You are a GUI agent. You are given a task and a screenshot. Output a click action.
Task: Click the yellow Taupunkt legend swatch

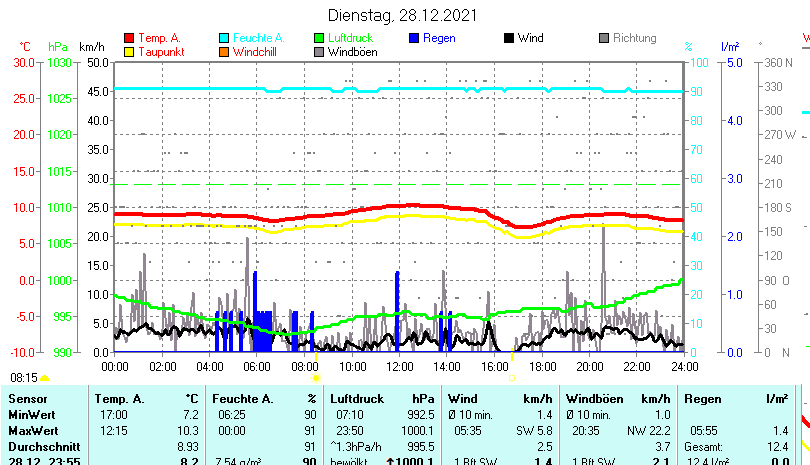(x=129, y=51)
